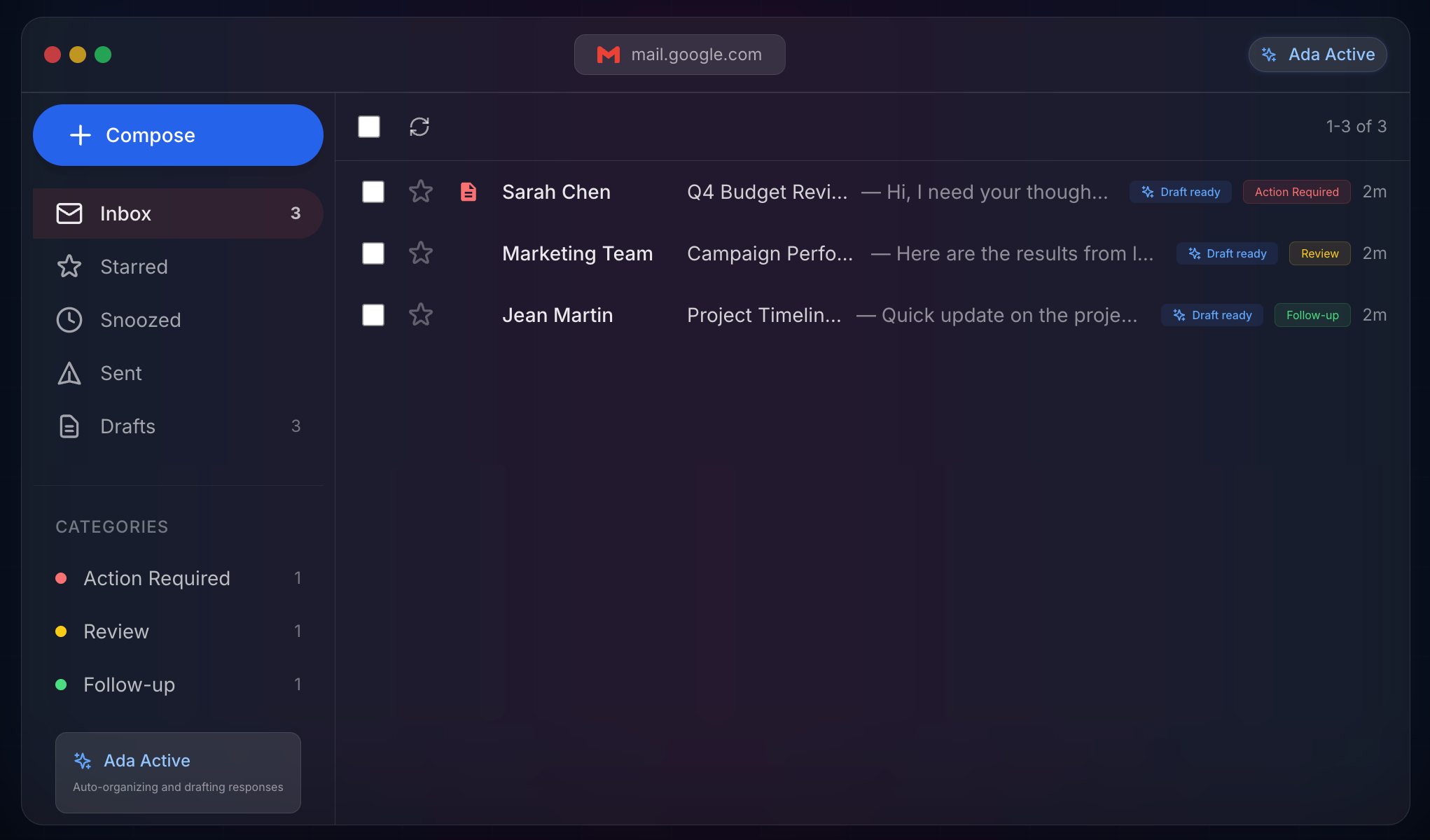Image resolution: width=1430 pixels, height=840 pixels.
Task: Star the Sarah Chen email
Action: click(x=421, y=192)
